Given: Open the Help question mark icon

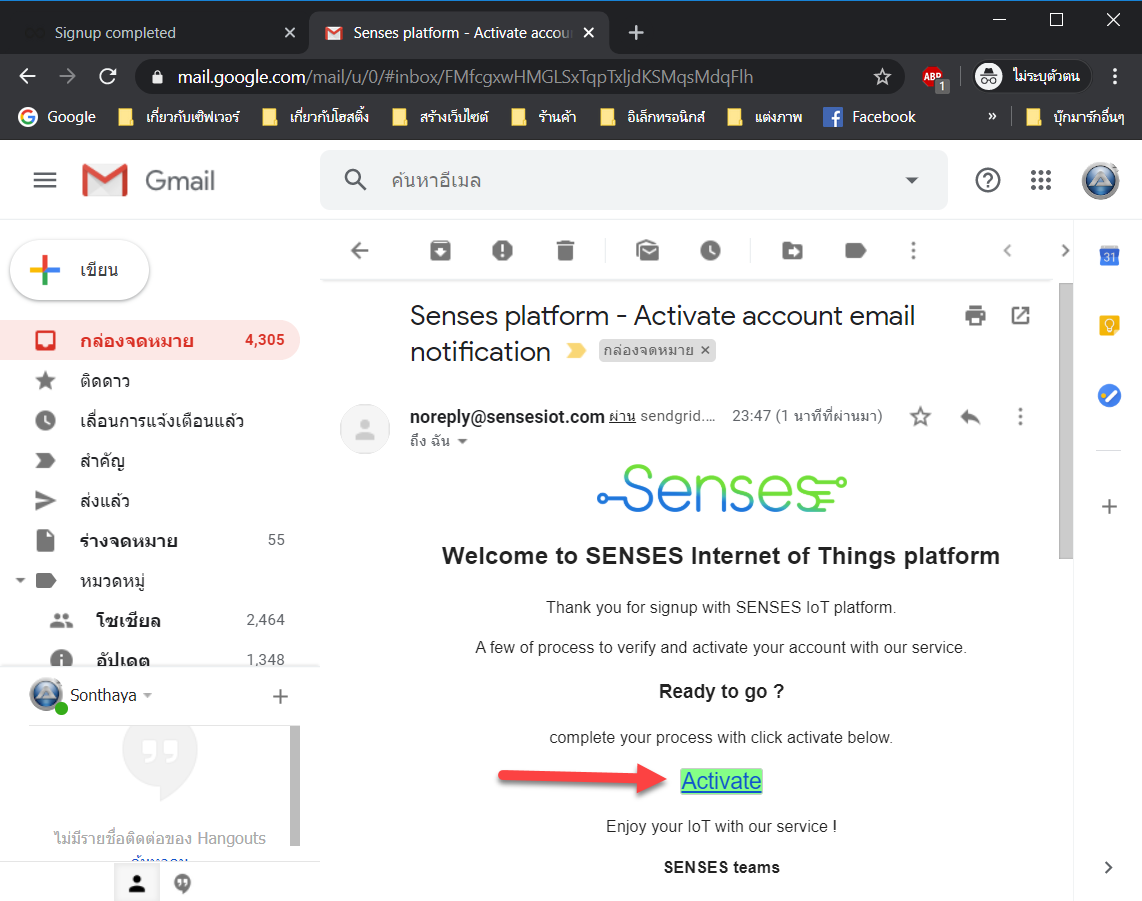Looking at the screenshot, I should tap(988, 180).
